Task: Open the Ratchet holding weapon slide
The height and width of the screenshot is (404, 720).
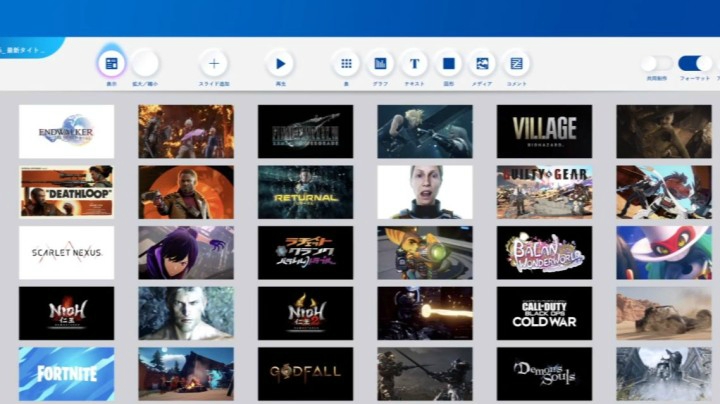Action: tap(425, 252)
